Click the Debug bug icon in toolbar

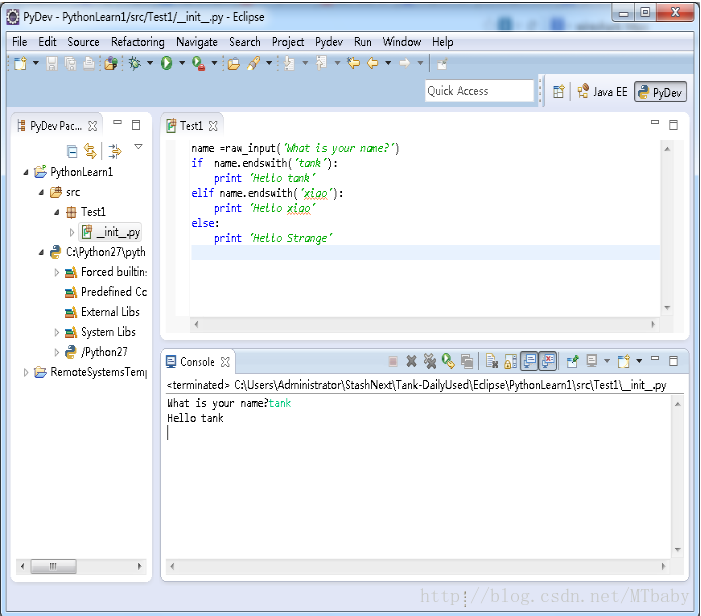pos(135,63)
